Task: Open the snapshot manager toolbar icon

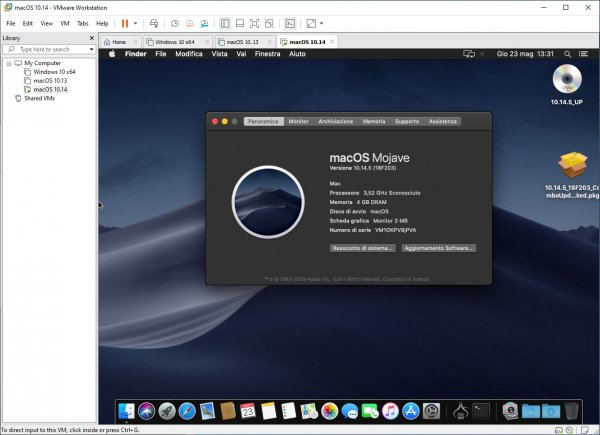Action: click(x=204, y=23)
